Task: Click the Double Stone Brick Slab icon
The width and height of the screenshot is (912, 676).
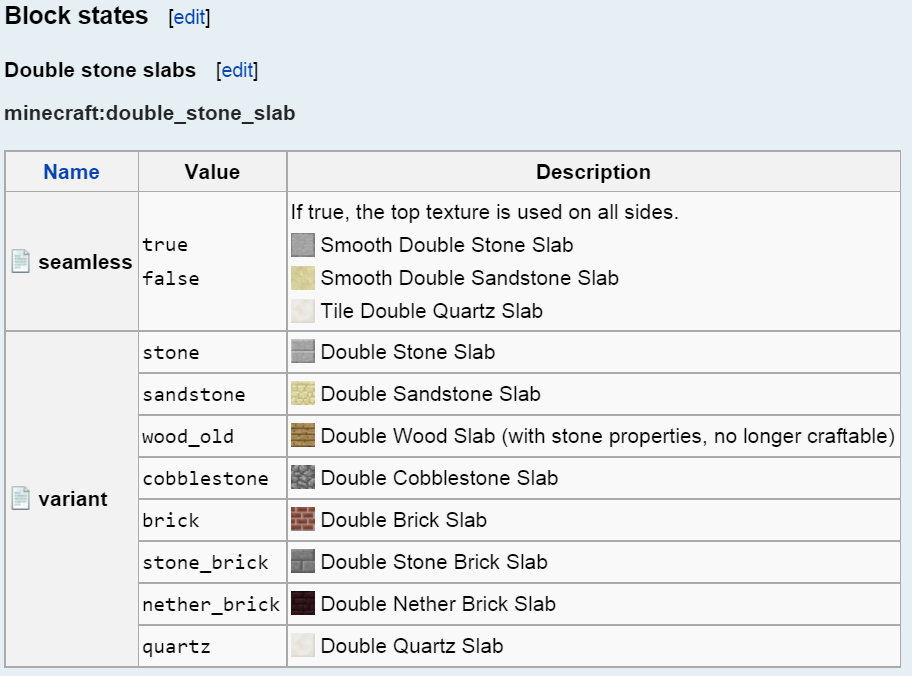Action: [x=303, y=562]
